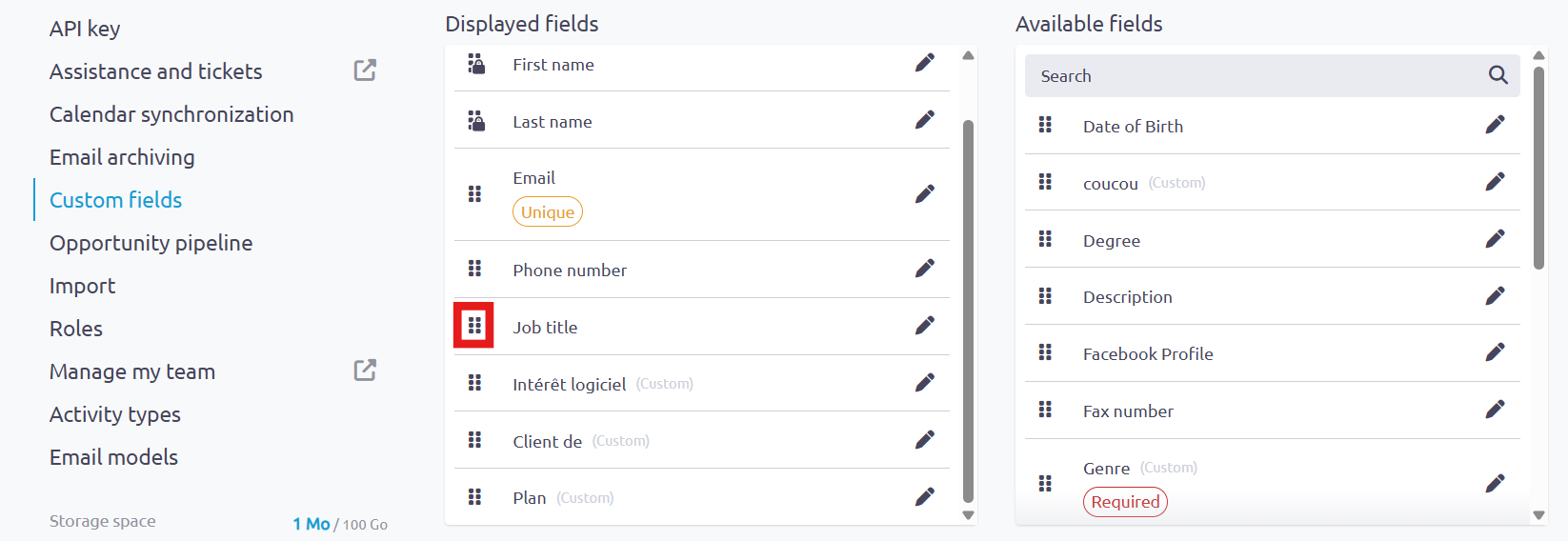
Task: Click the Job title drag handle
Action: coord(474,326)
